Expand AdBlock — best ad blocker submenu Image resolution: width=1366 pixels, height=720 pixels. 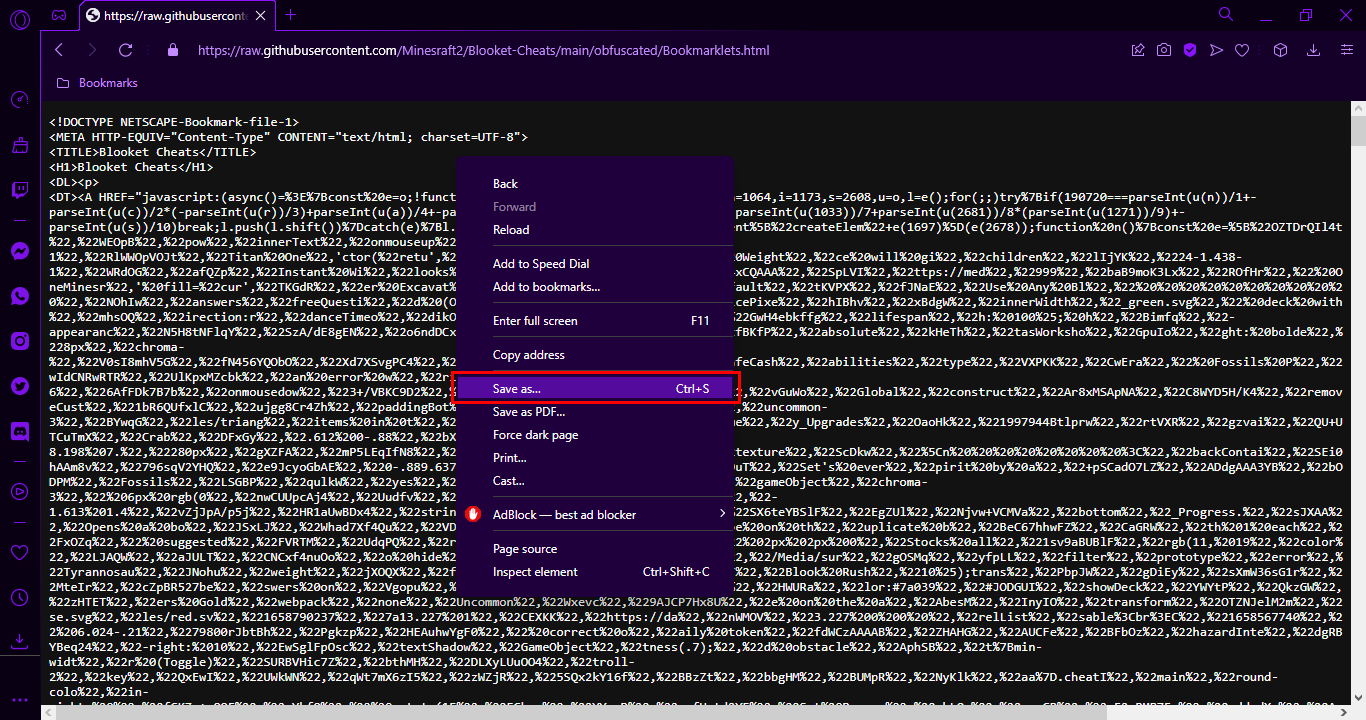595,515
